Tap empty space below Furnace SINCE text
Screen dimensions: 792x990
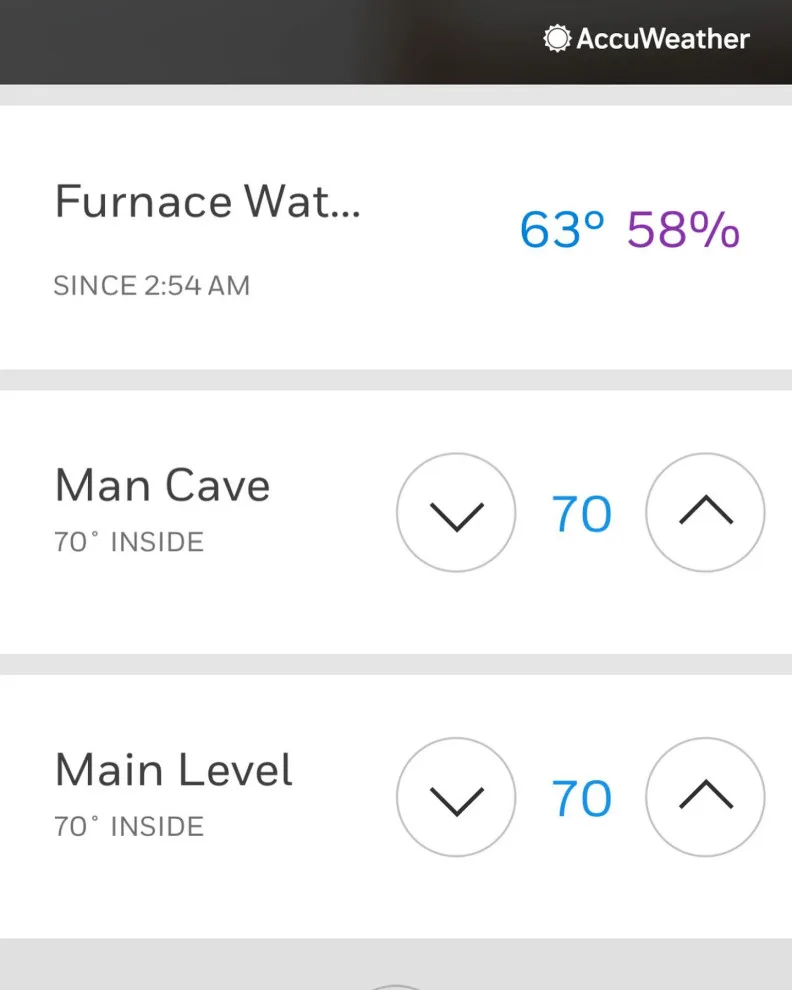pyautogui.click(x=396, y=335)
